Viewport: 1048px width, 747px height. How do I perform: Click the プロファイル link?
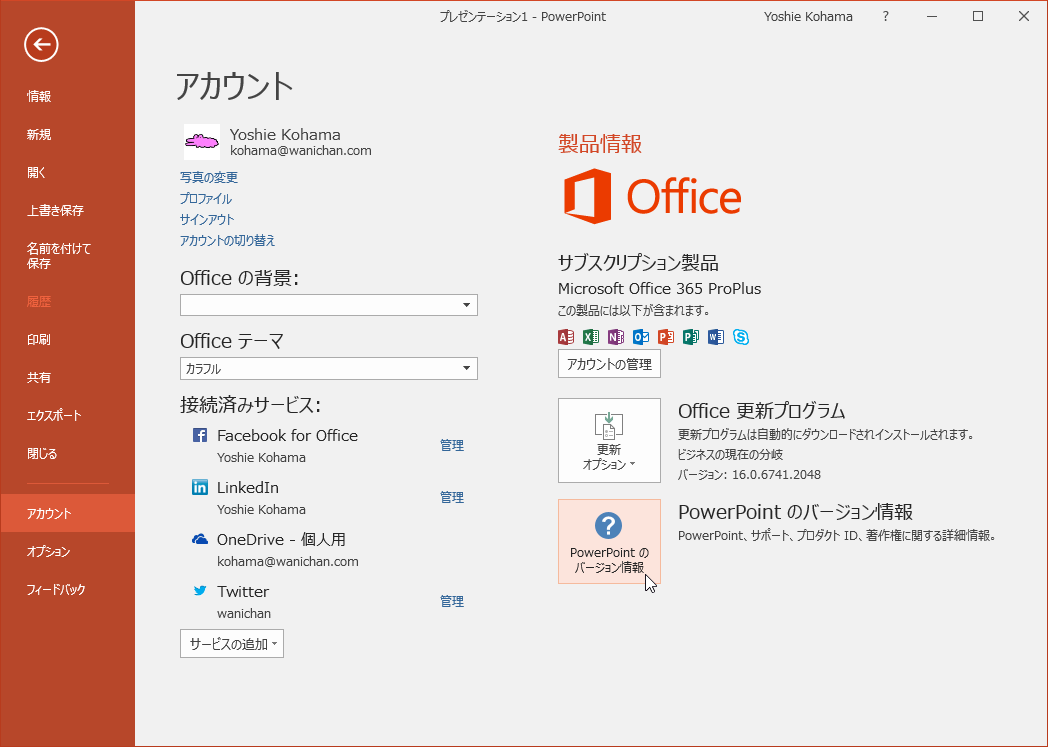(x=206, y=198)
